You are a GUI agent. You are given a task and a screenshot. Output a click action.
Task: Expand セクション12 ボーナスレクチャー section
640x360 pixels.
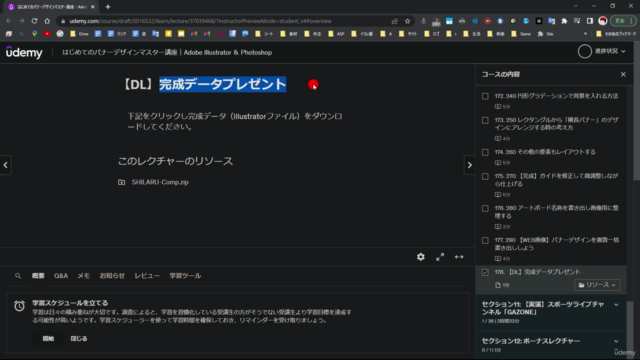click(616, 341)
